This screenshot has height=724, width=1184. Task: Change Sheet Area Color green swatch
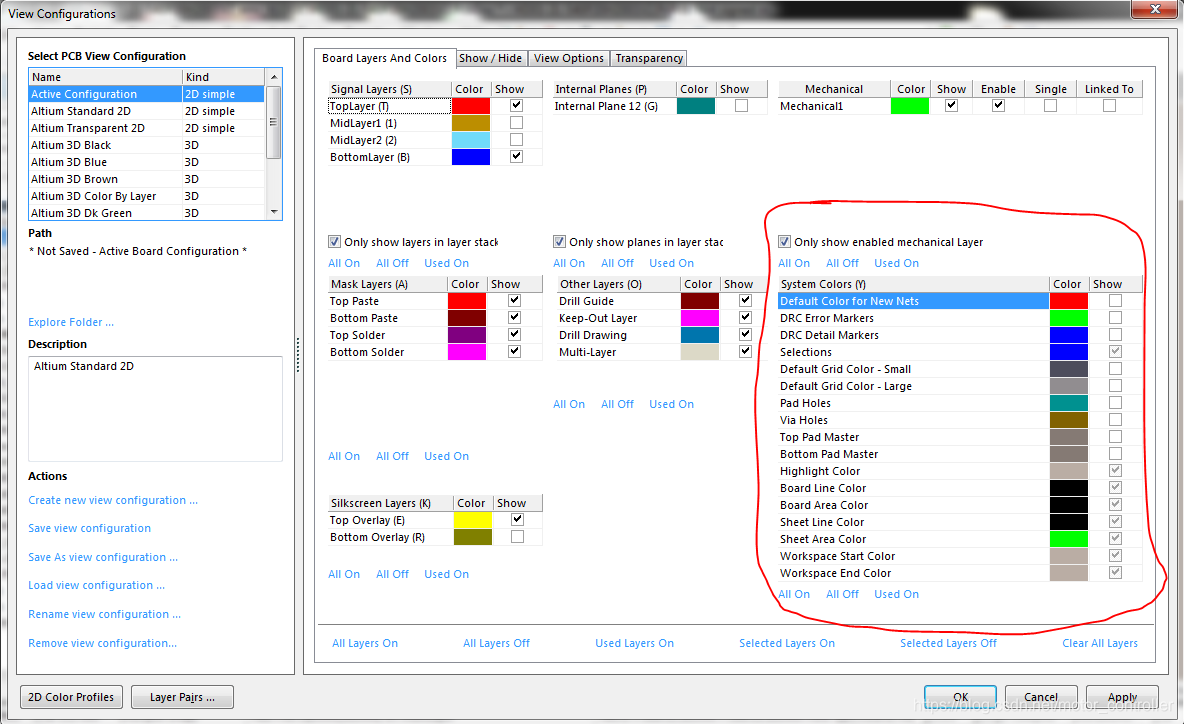pyautogui.click(x=1068, y=539)
